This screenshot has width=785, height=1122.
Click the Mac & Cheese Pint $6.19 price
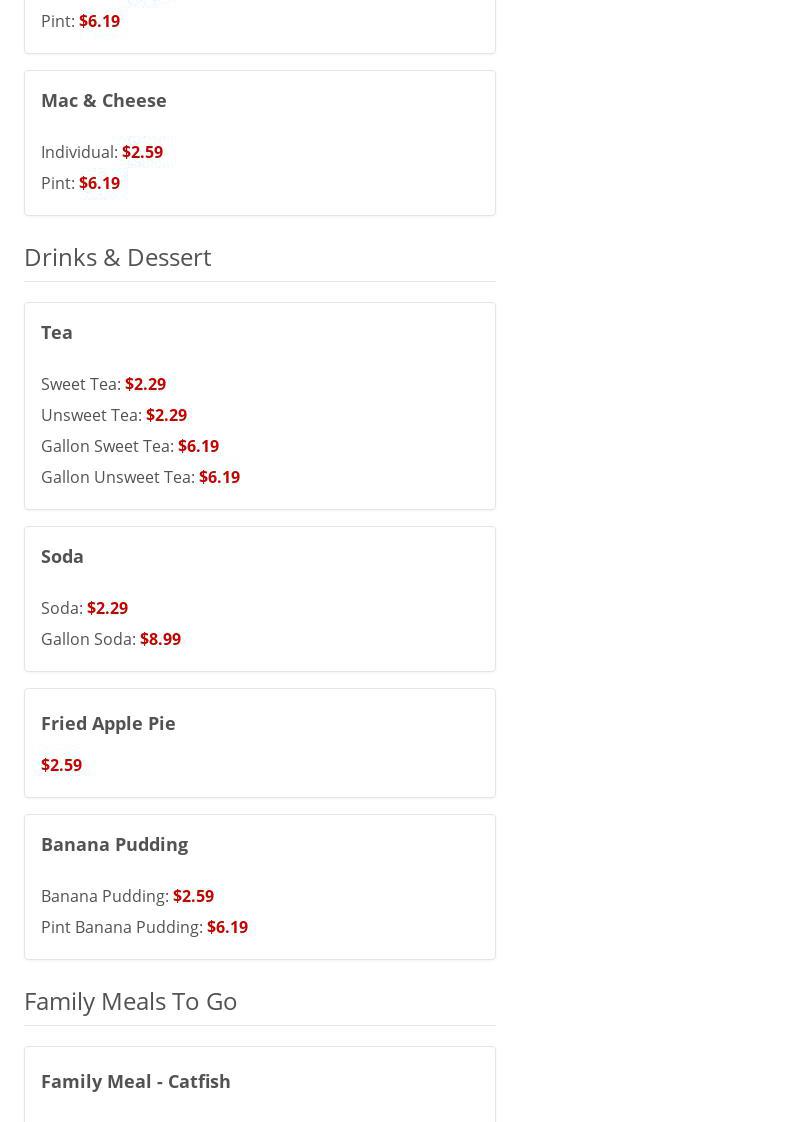click(99, 183)
